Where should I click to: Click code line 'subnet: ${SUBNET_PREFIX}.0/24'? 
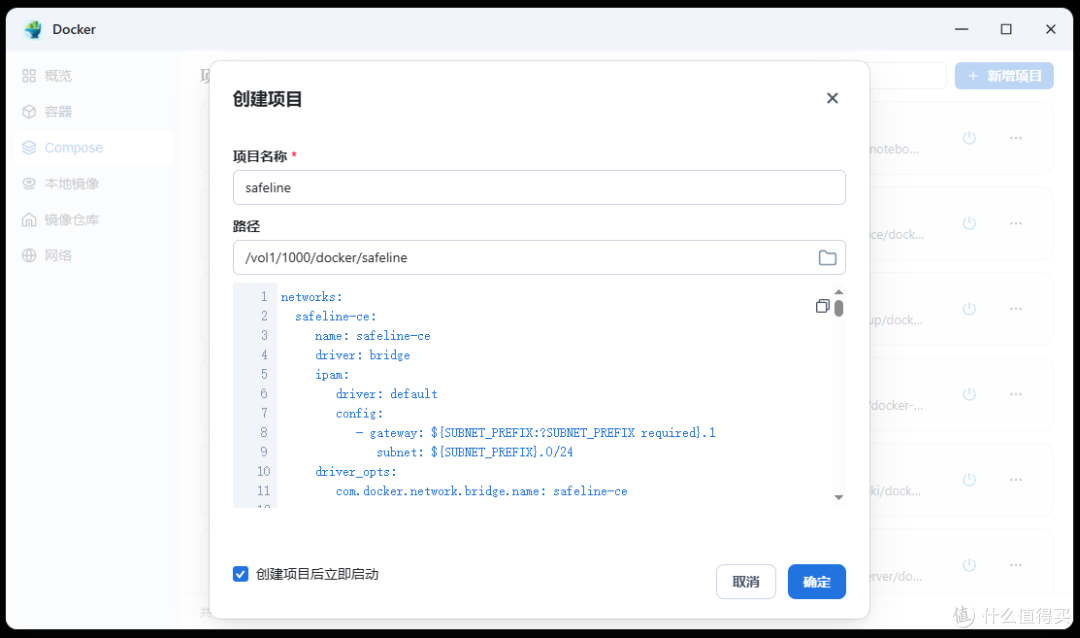[x=475, y=452]
